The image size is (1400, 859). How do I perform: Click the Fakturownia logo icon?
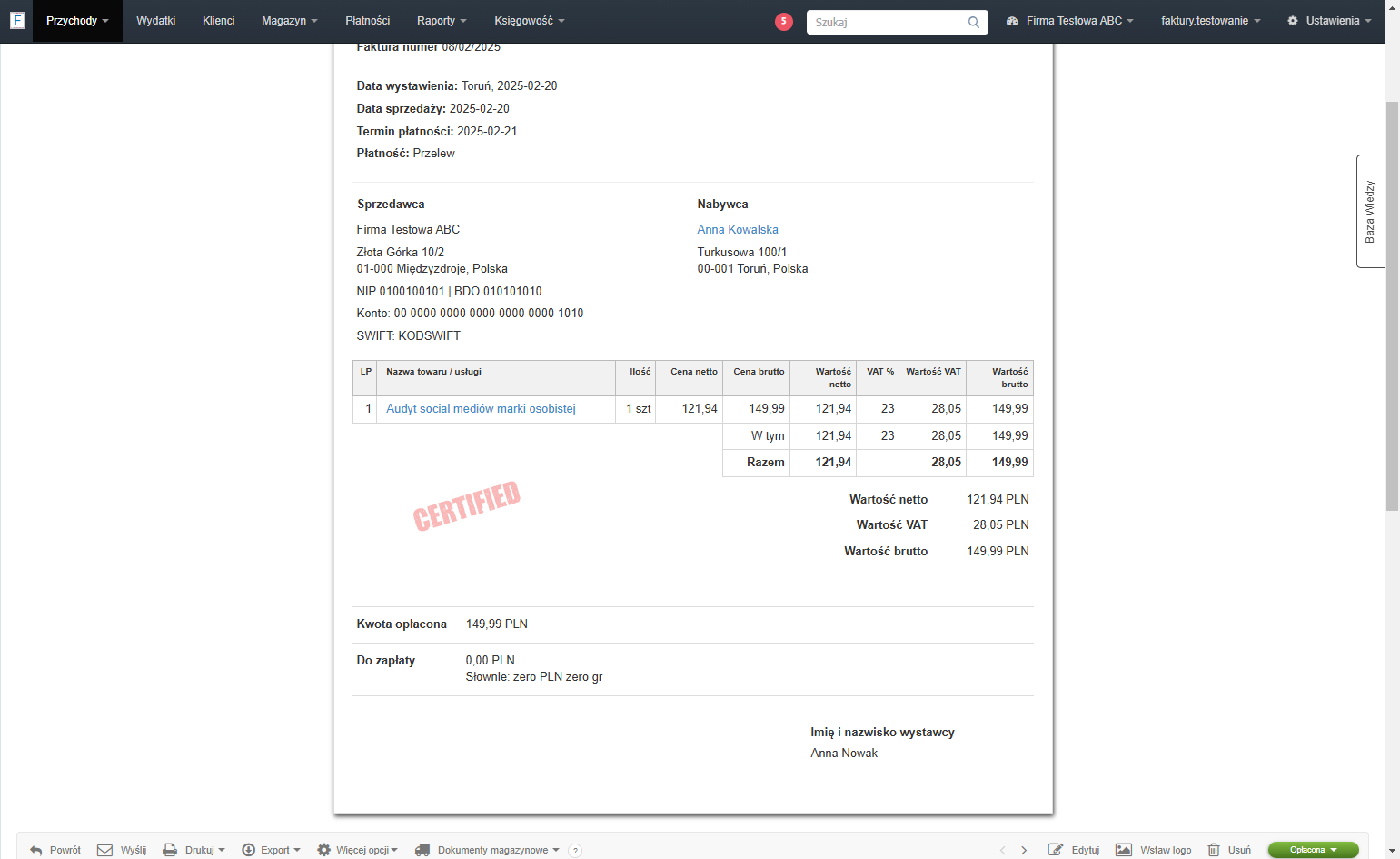point(16,20)
